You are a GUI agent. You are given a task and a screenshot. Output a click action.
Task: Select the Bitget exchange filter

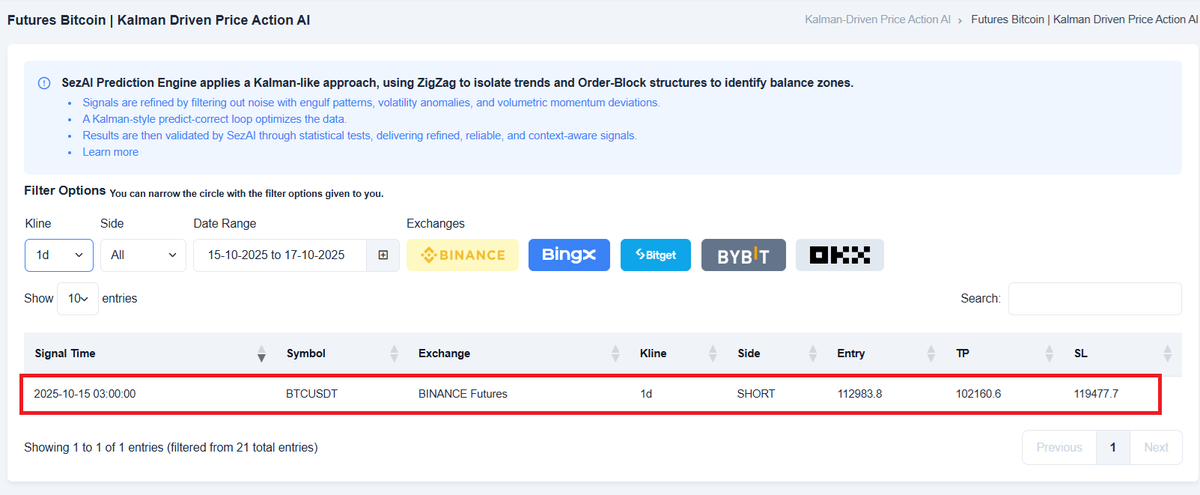[x=655, y=255]
